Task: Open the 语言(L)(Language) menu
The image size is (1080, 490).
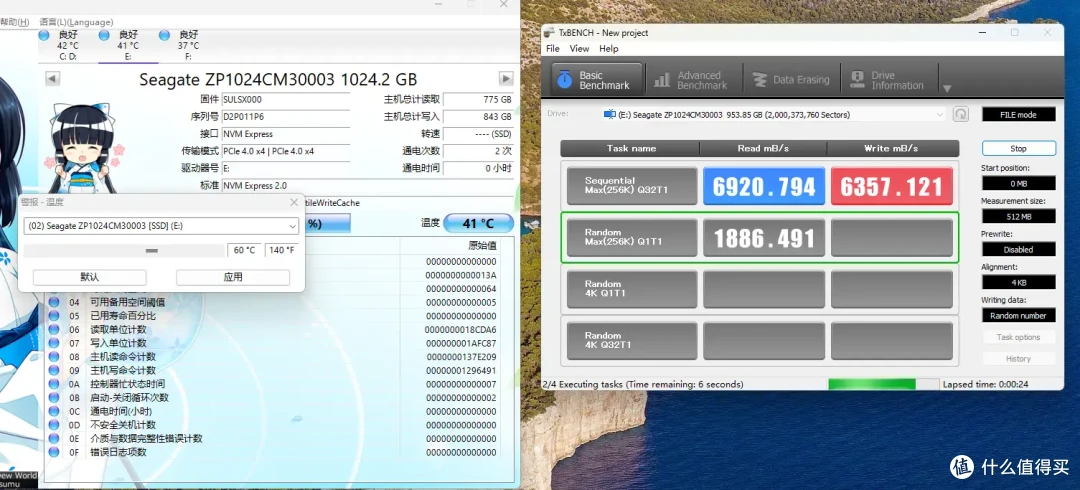Action: (76, 22)
